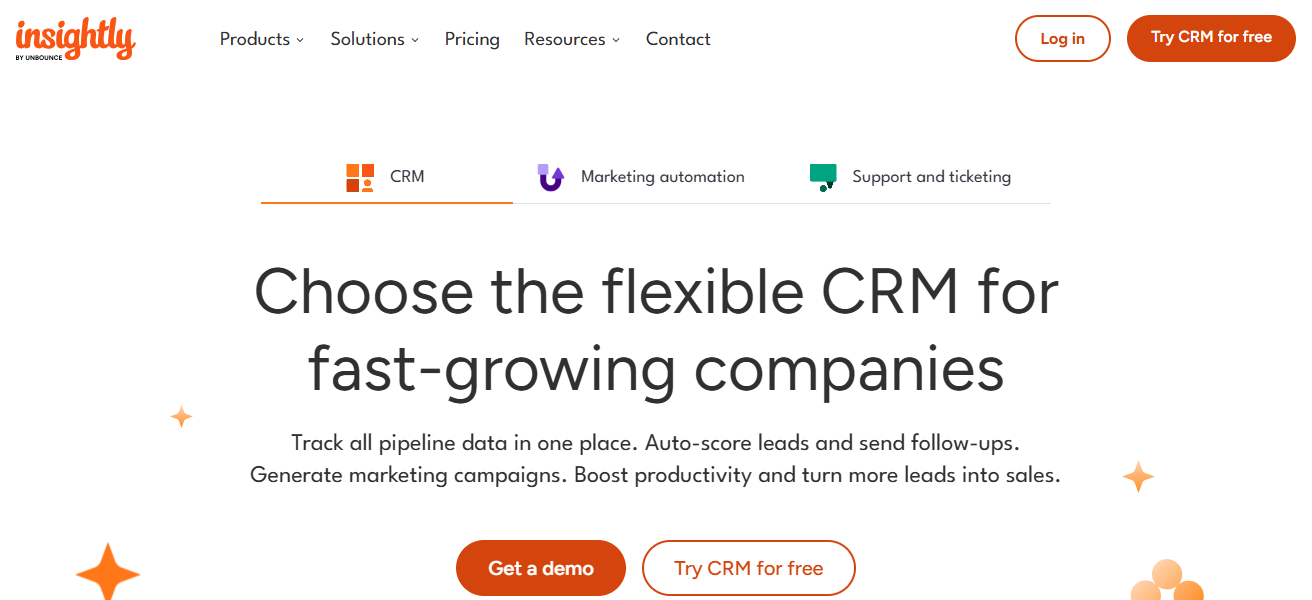Switch to Support and ticketing tab
Image resolution: width=1312 pixels, height=600 pixels.
pos(930,177)
